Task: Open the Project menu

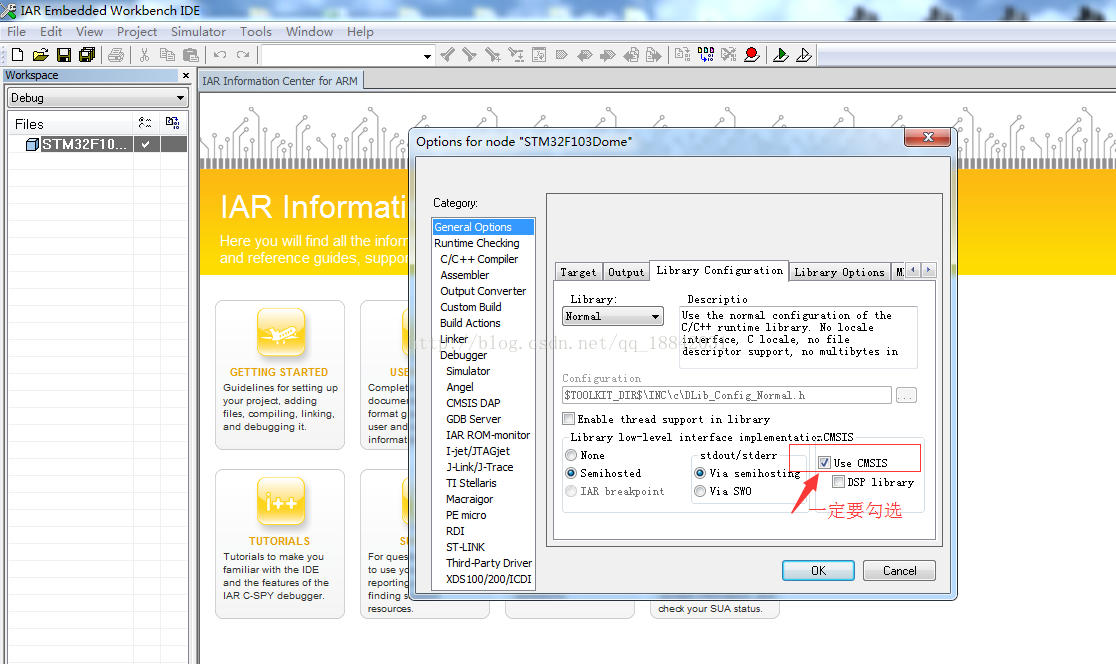Action: pyautogui.click(x=137, y=31)
